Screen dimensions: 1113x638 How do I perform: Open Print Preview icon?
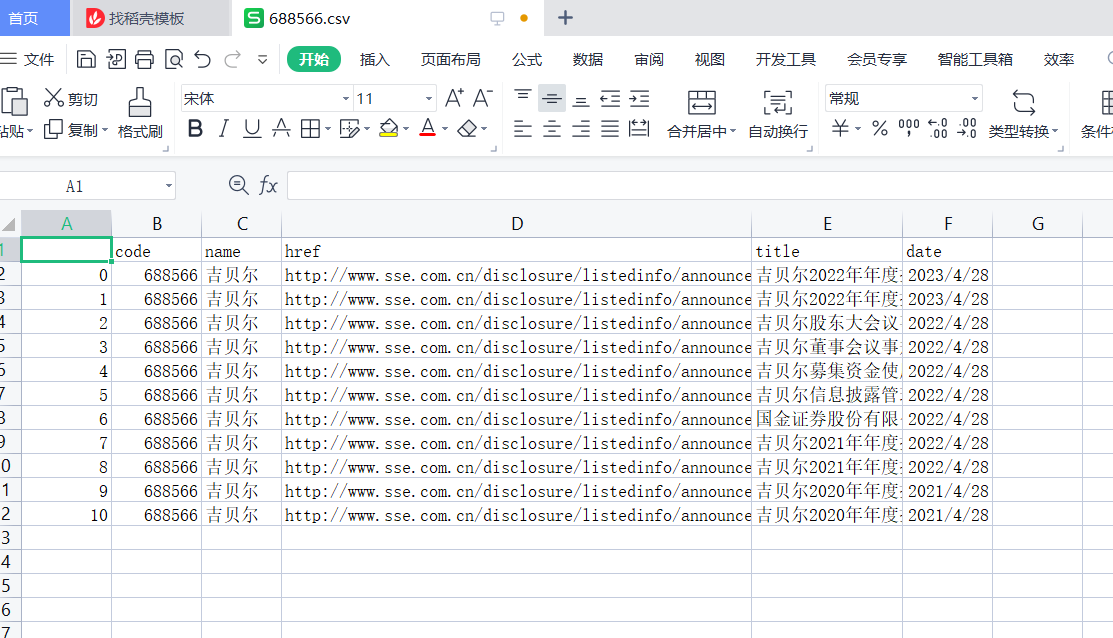pos(174,59)
